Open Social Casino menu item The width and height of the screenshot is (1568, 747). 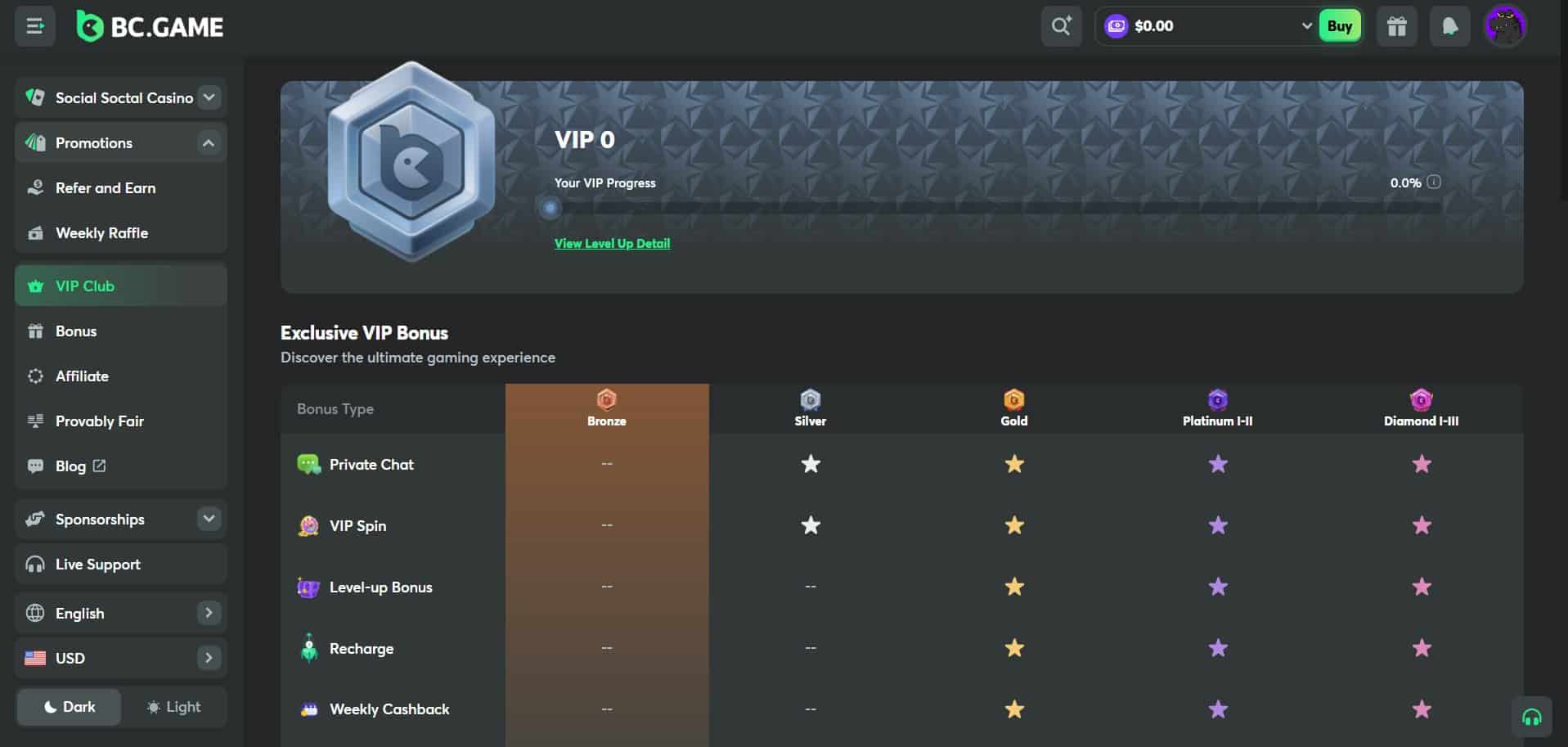(x=121, y=97)
